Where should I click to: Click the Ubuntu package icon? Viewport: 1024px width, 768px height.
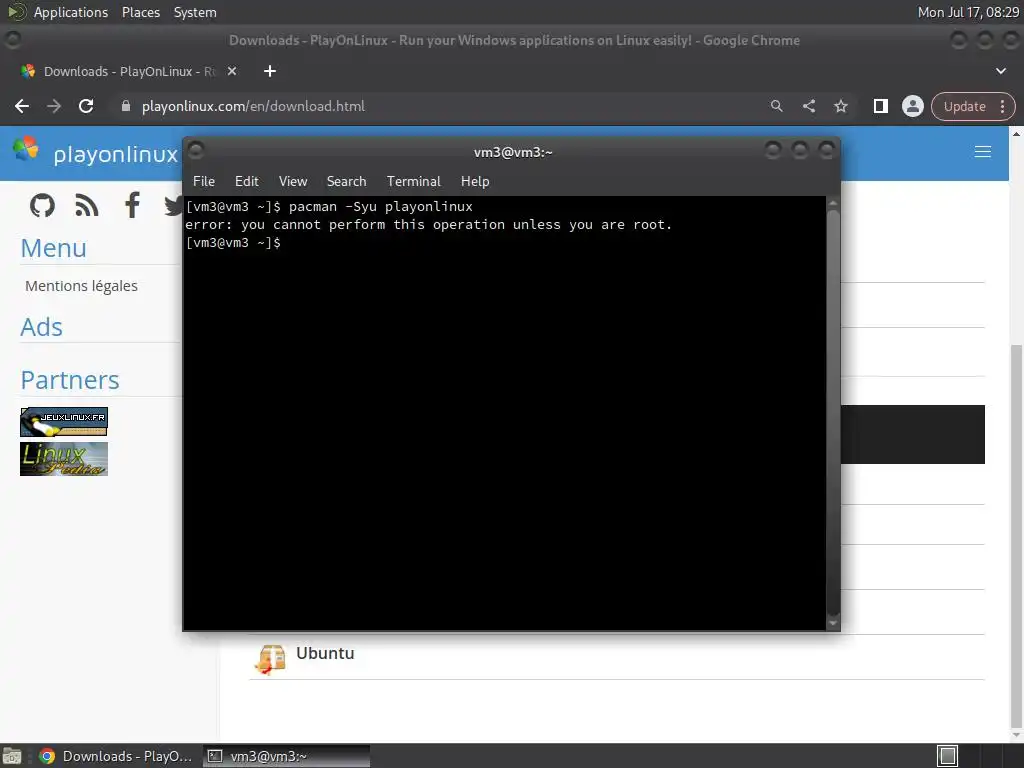270,658
